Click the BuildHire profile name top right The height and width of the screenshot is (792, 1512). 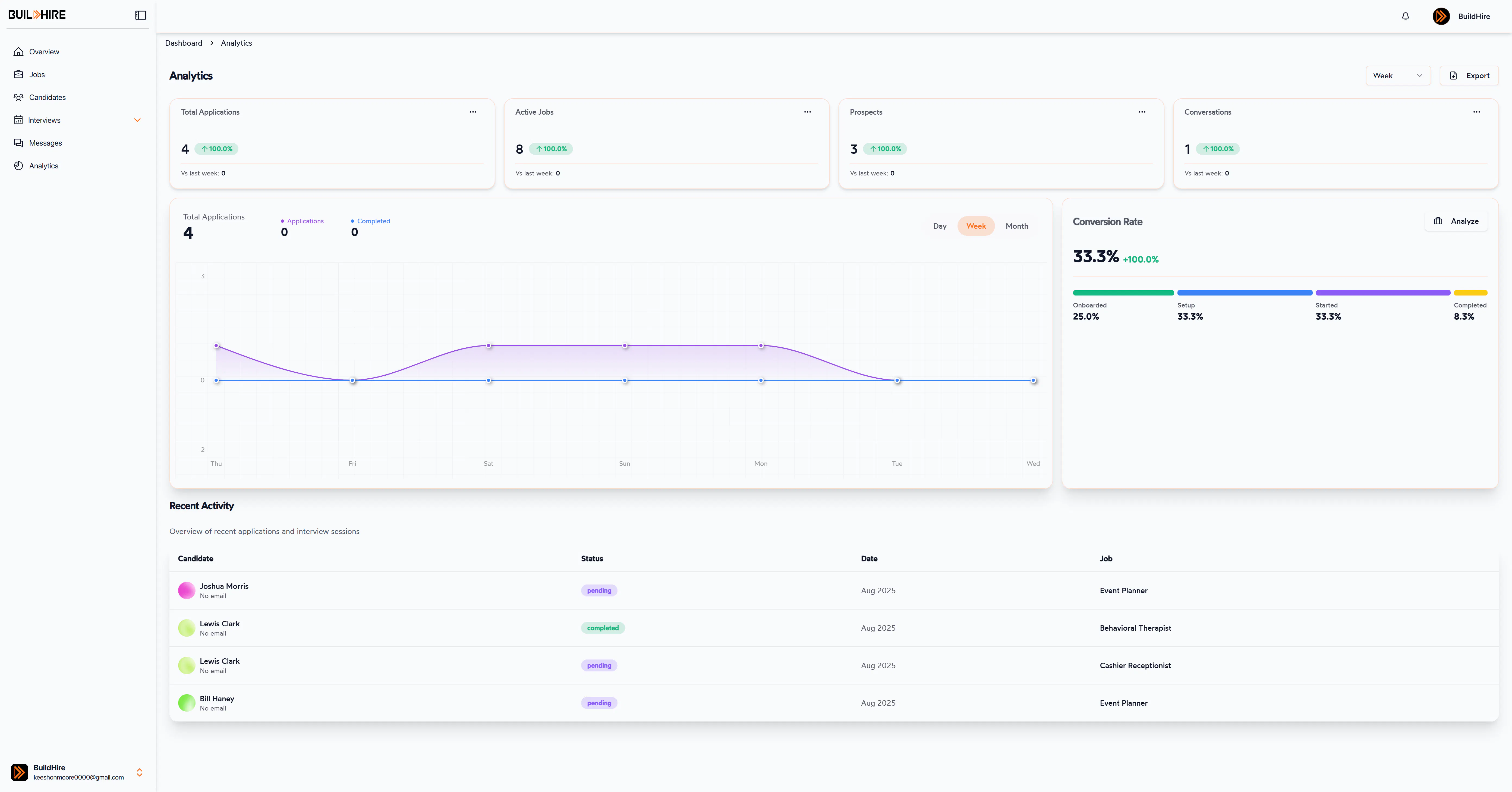point(1474,17)
